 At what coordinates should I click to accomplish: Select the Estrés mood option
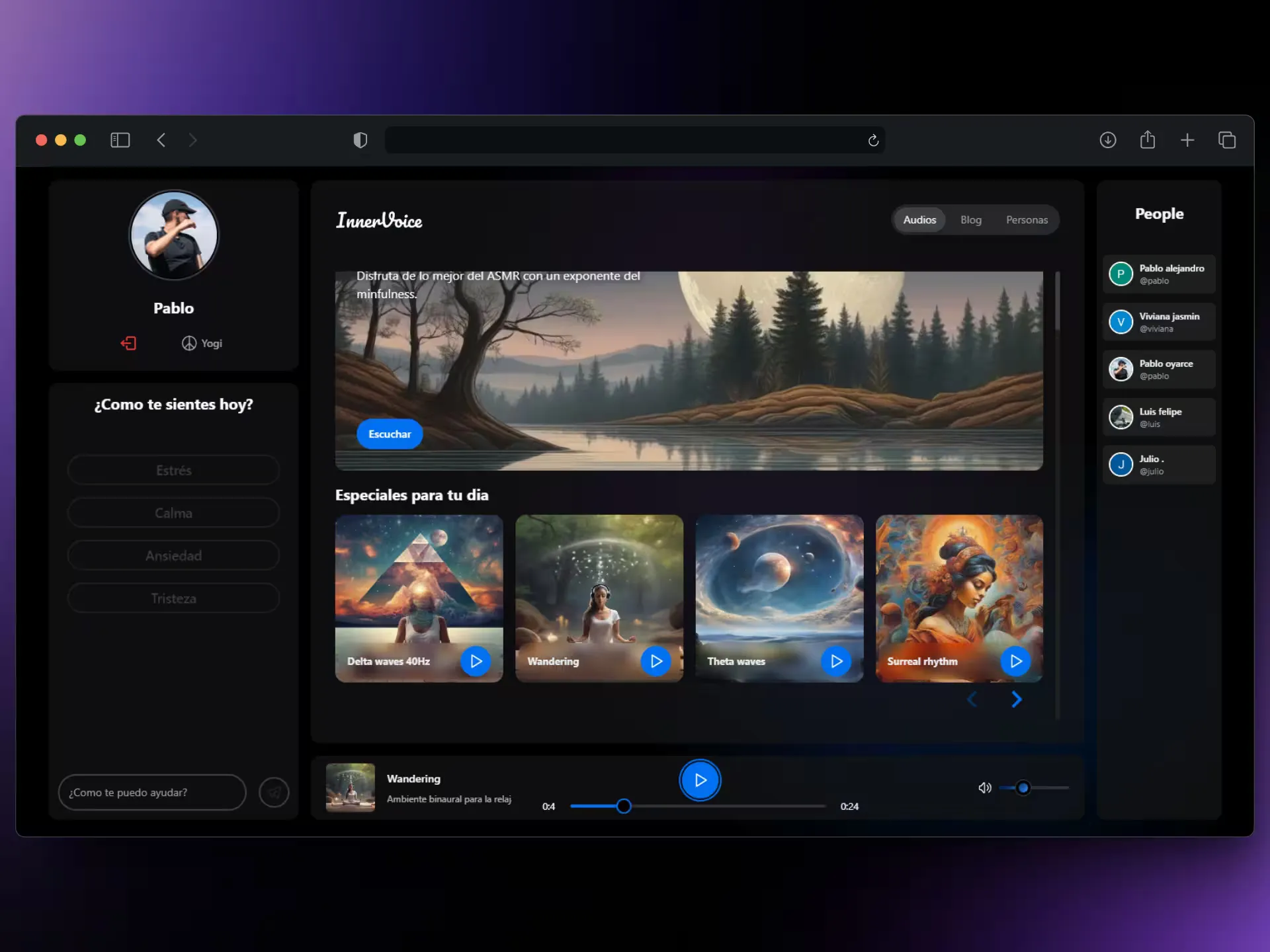click(173, 470)
